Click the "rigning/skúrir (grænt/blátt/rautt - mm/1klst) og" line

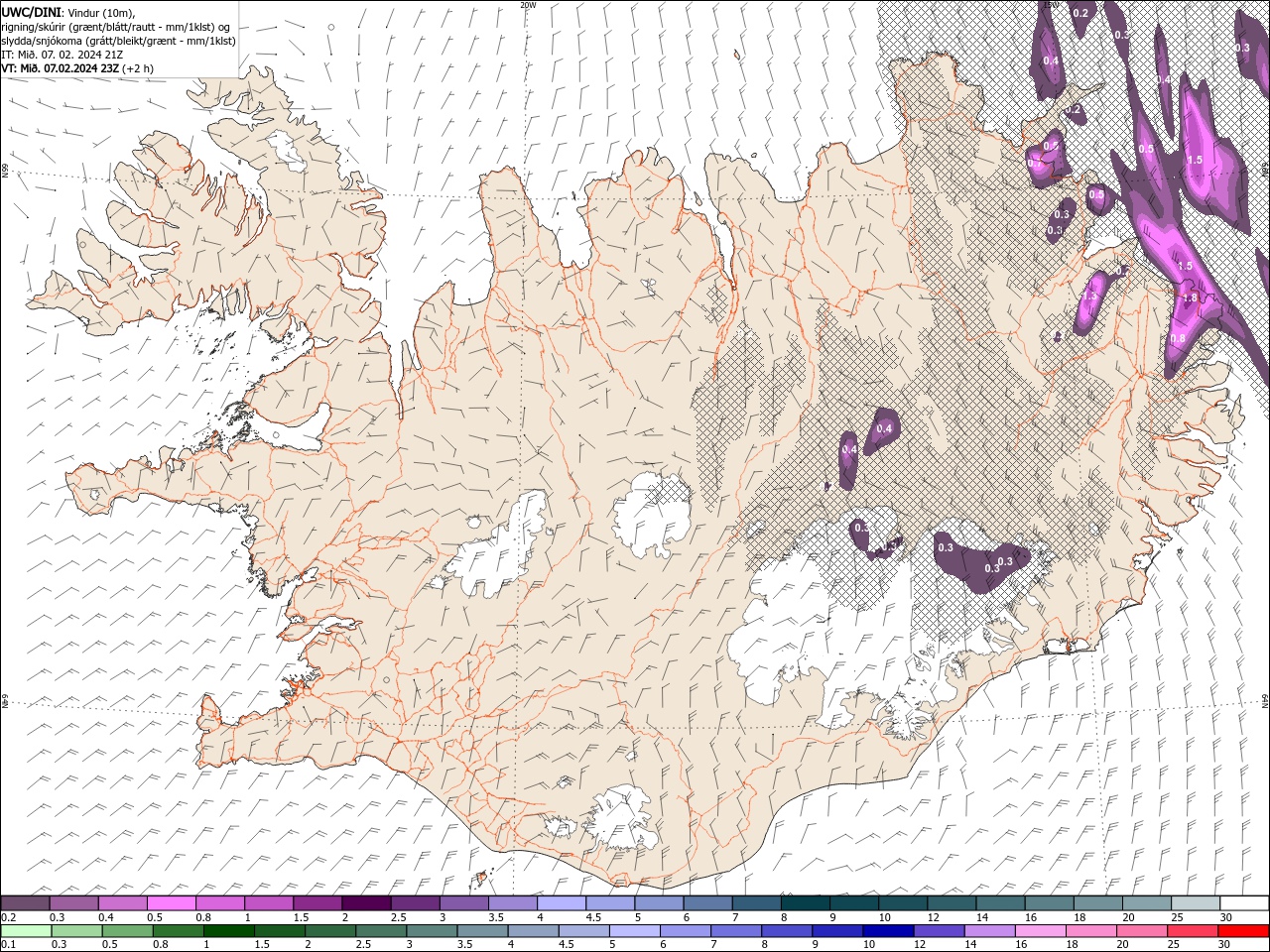(116, 27)
